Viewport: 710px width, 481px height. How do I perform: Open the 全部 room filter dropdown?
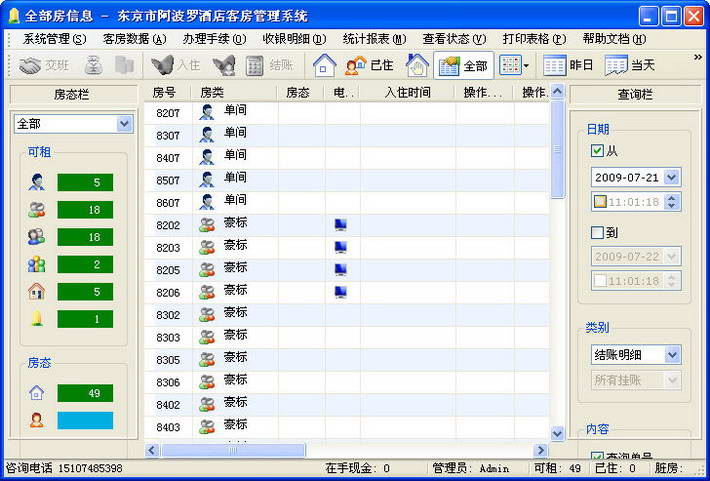tap(124, 124)
